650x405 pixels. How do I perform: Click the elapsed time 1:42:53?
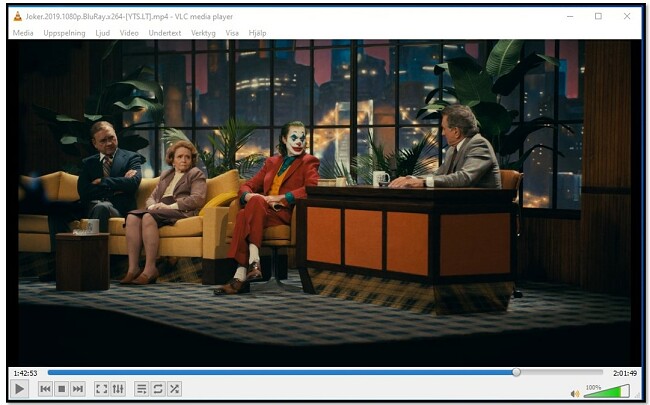[25, 373]
